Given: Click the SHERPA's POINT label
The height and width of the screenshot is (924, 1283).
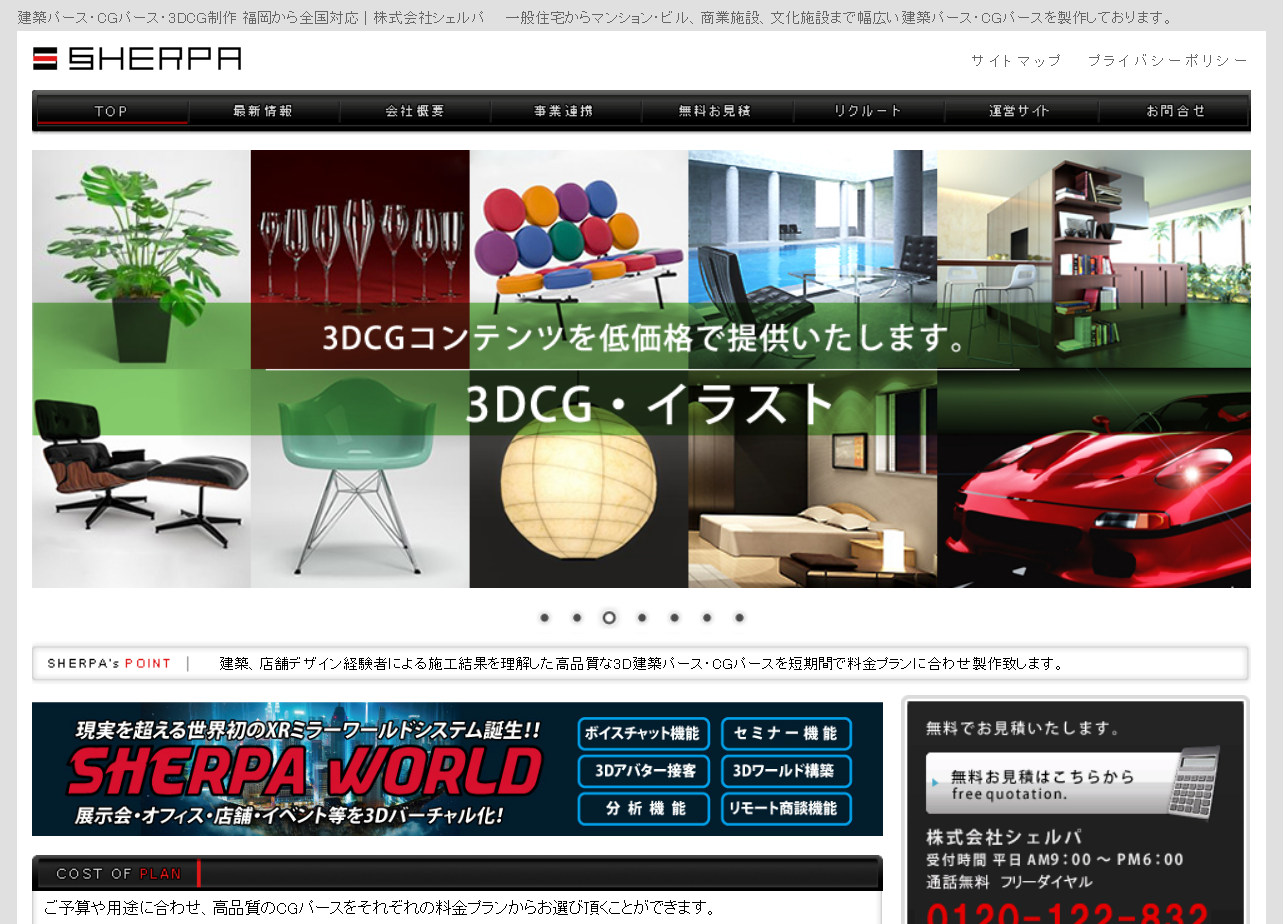Looking at the screenshot, I should [x=109, y=663].
